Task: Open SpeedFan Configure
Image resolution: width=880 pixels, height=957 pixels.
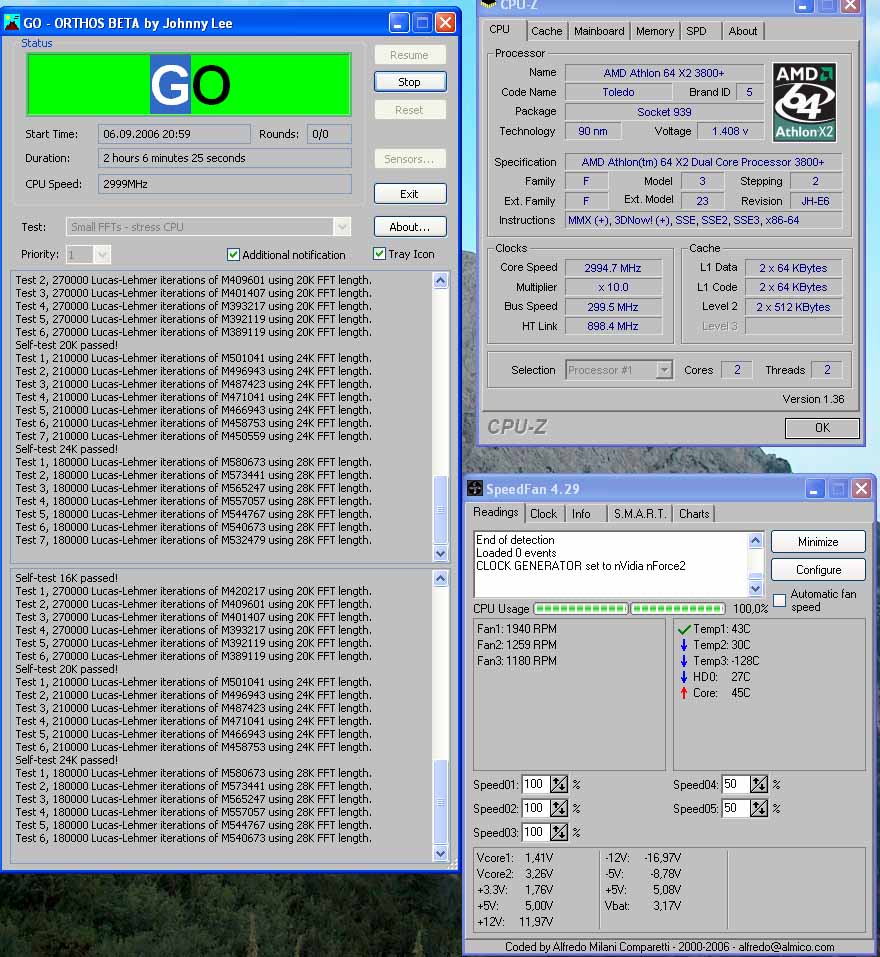Action: pos(818,570)
